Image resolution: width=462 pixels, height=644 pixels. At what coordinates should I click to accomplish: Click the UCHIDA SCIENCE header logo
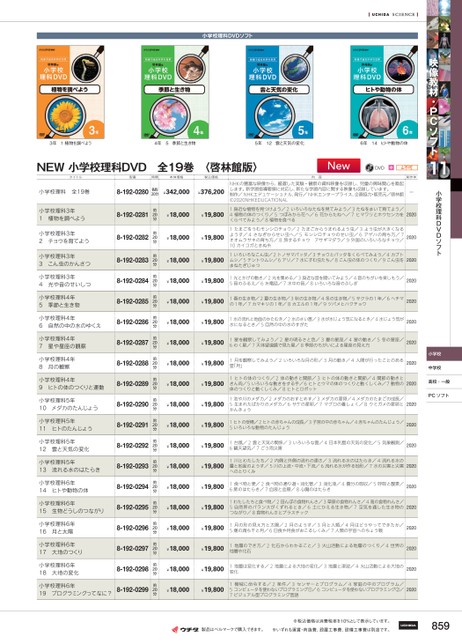pyautogui.click(x=393, y=14)
